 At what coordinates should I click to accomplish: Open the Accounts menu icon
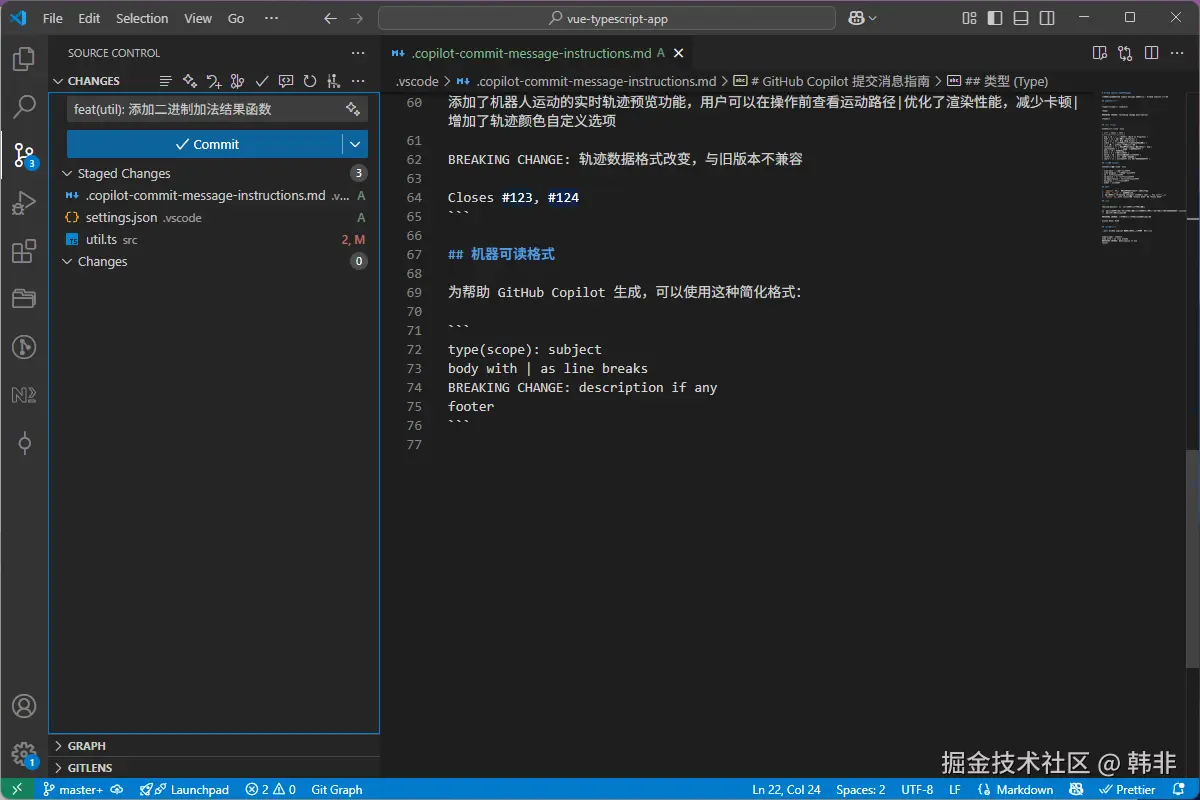click(24, 706)
